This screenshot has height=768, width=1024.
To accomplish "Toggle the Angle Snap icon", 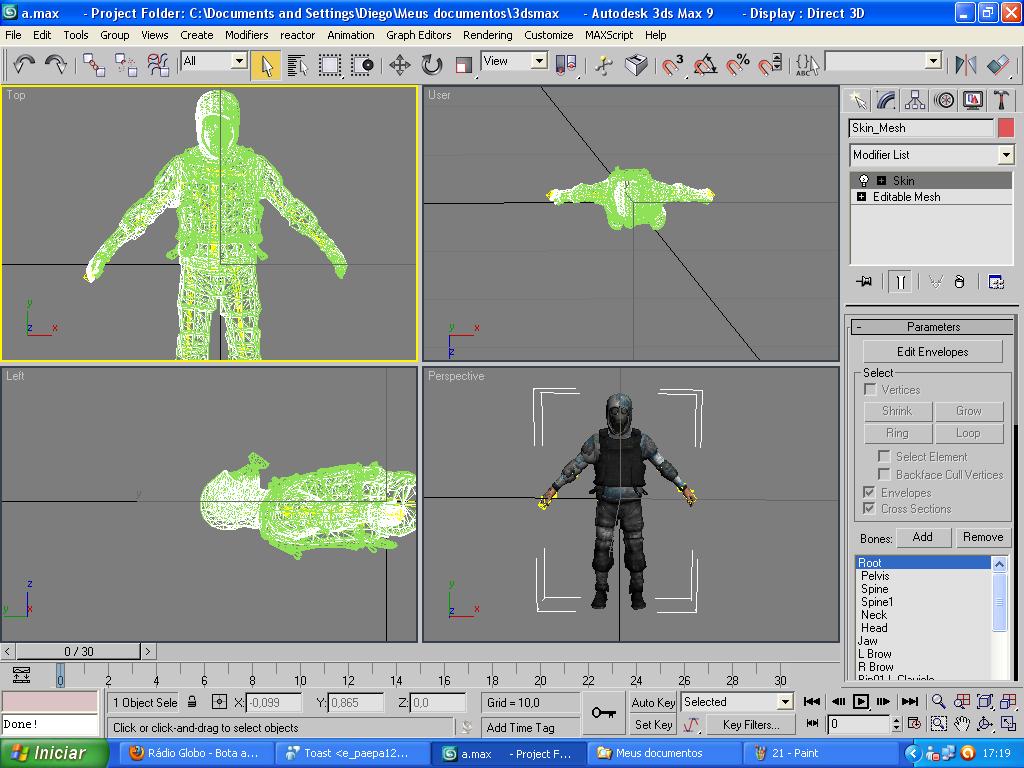I will tap(706, 65).
